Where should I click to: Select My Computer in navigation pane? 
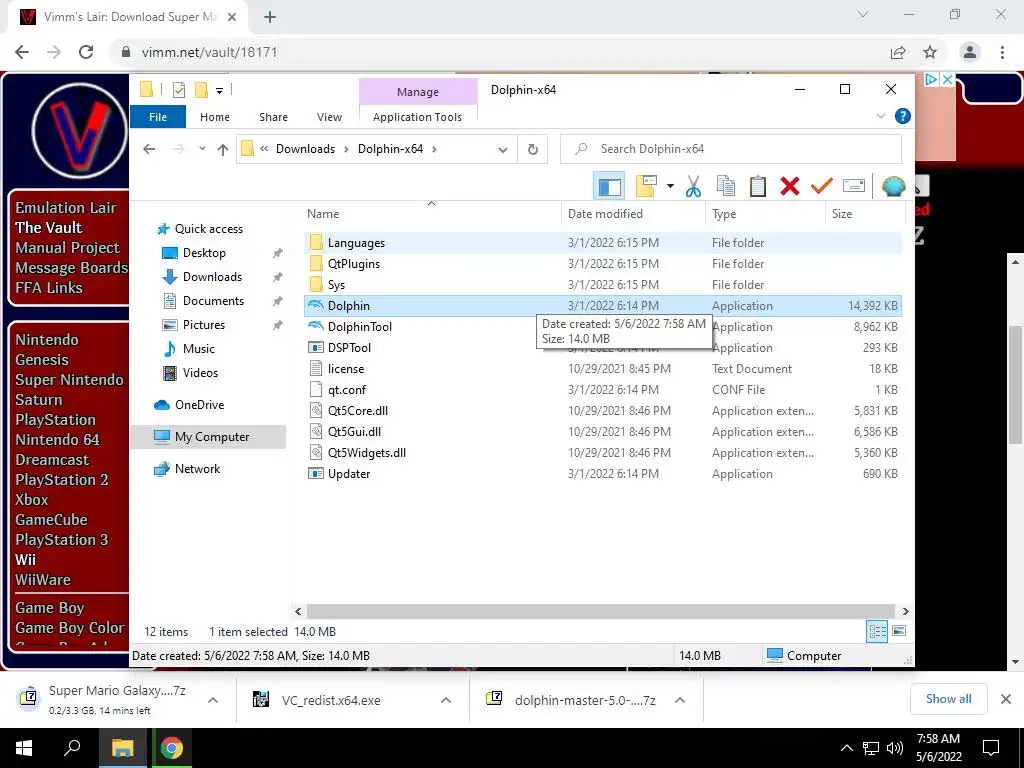(209, 437)
